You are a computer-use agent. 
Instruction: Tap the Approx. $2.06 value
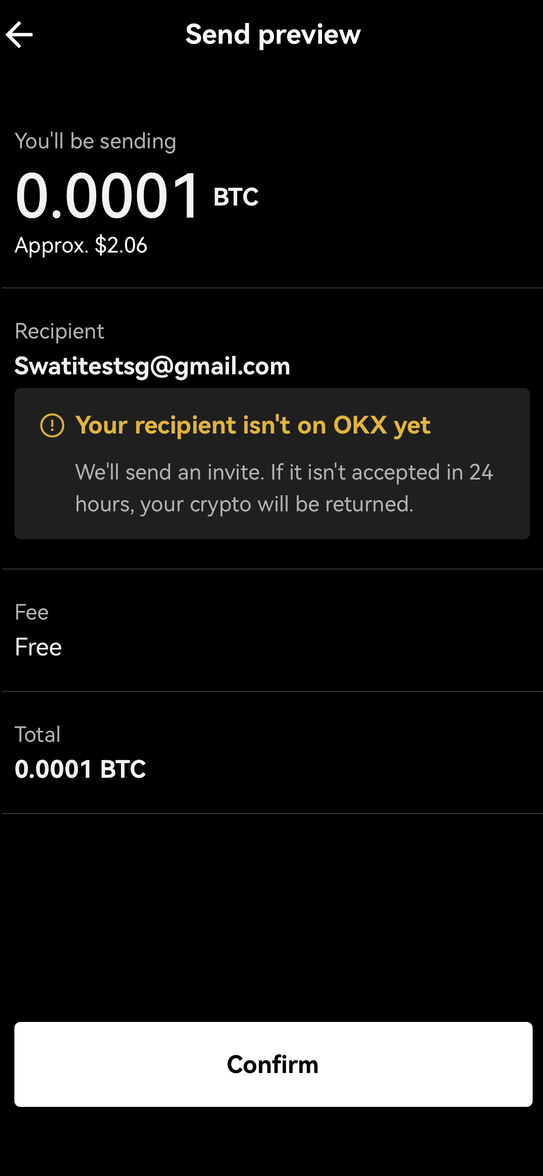[81, 245]
